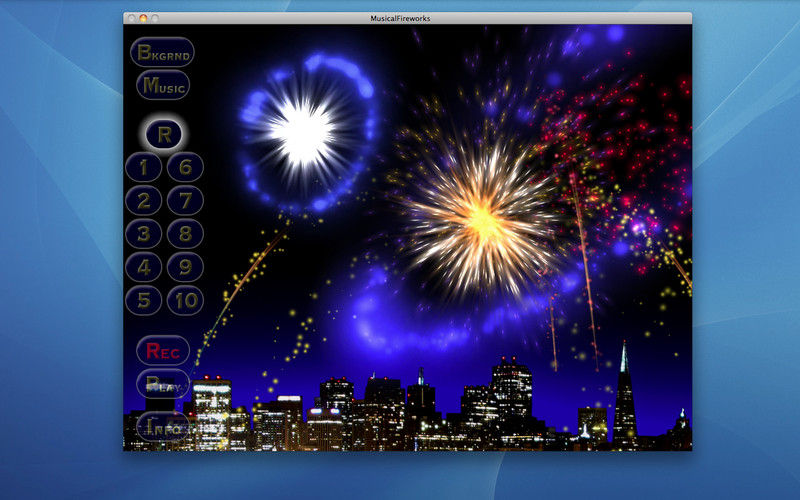The image size is (800, 500).
Task: Choose firework number 9
Action: [185, 267]
